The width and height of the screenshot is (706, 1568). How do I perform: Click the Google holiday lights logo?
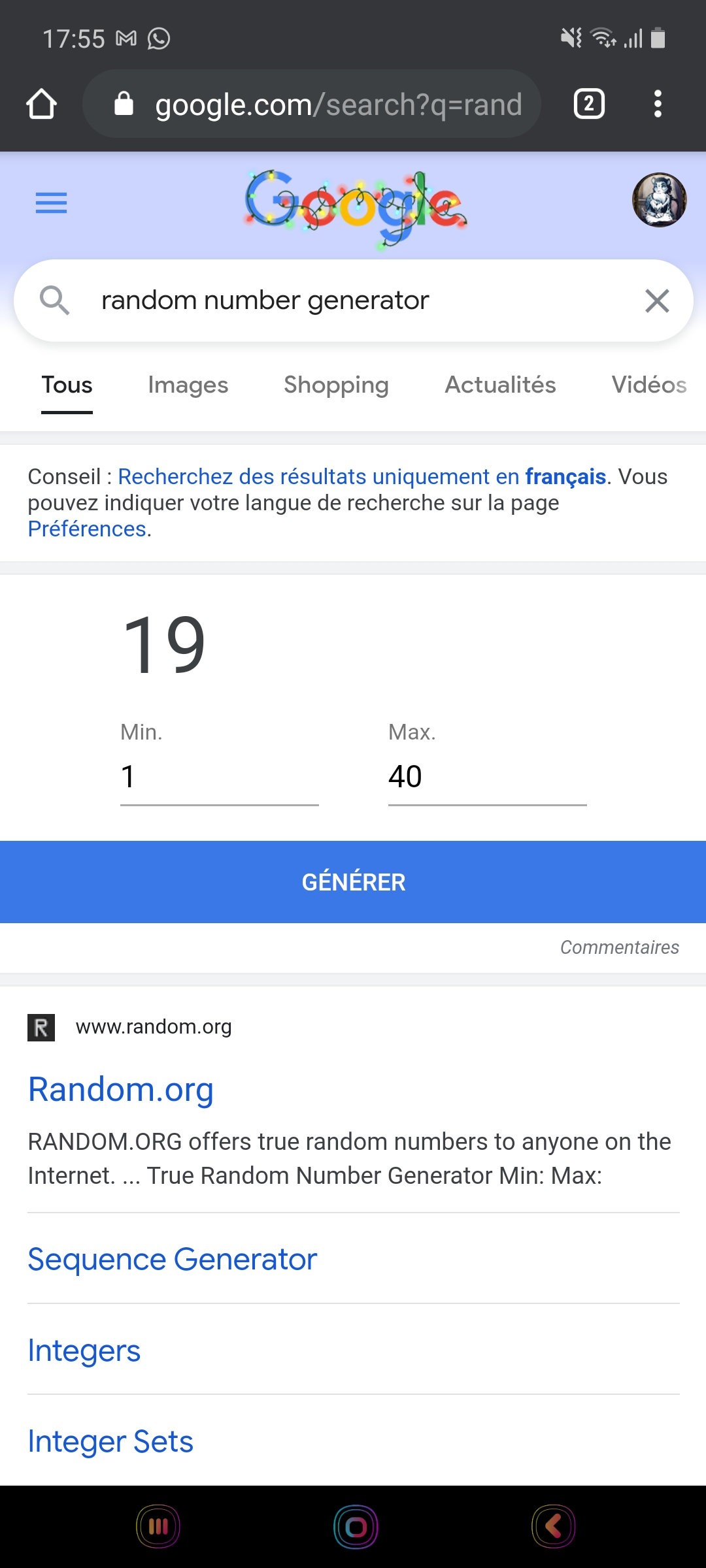(355, 206)
